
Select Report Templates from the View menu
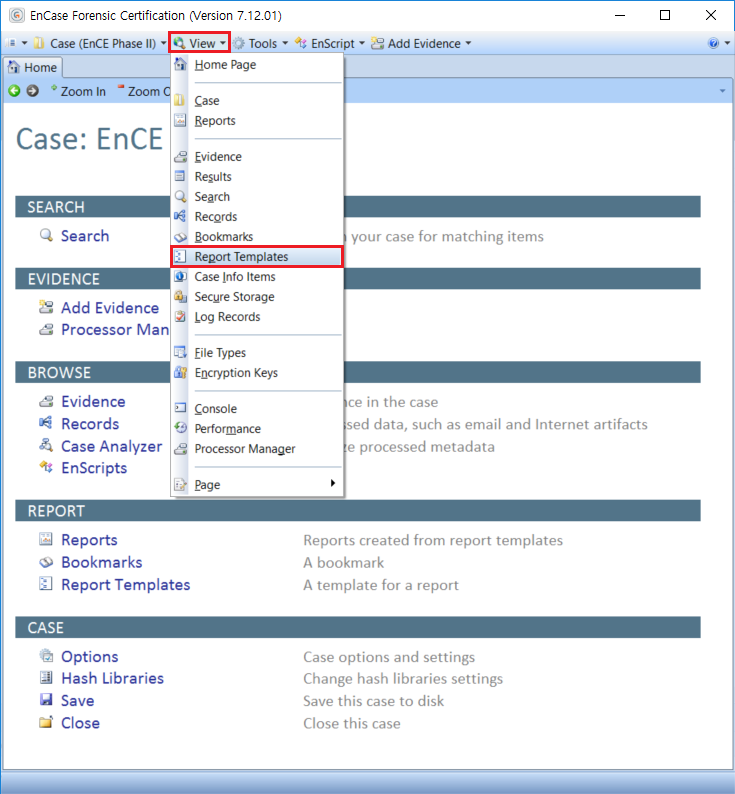click(x=257, y=257)
